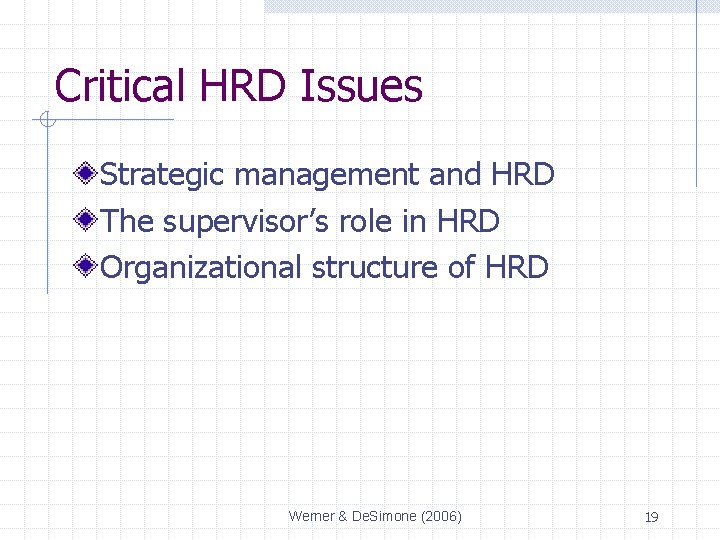The width and height of the screenshot is (720, 540).
Task: Click the slide number 19
Action: coord(652,518)
